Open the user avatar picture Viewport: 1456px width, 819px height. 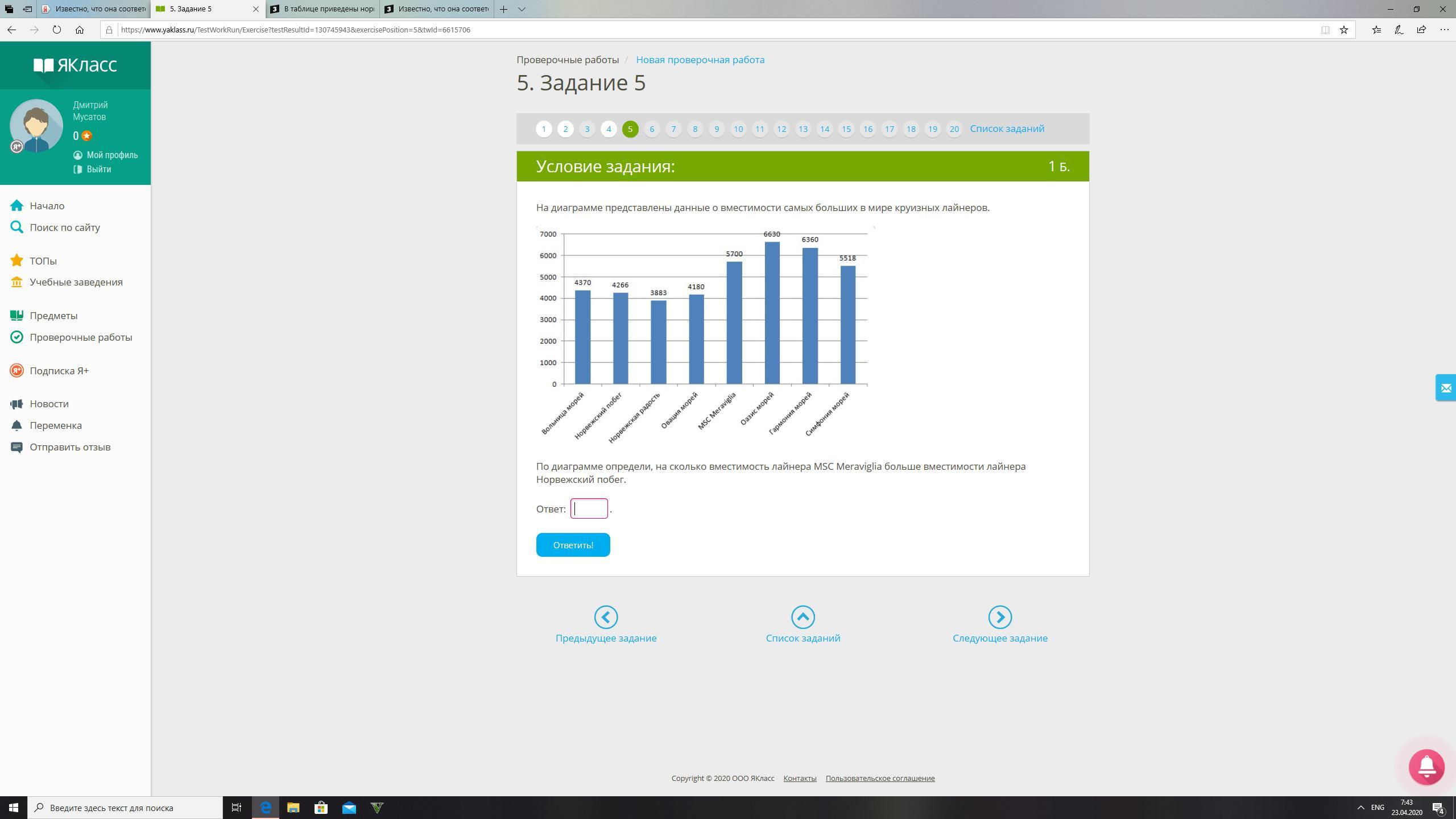tap(36, 126)
